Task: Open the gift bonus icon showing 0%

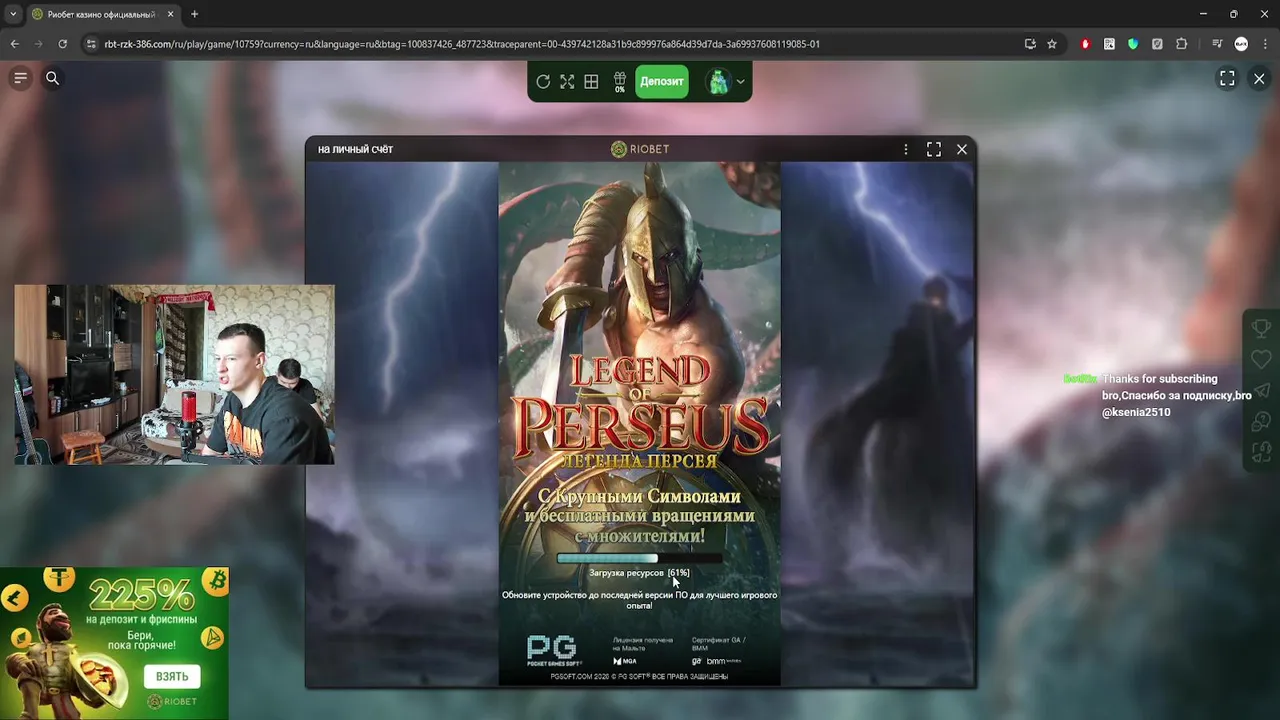Action: 620,82
